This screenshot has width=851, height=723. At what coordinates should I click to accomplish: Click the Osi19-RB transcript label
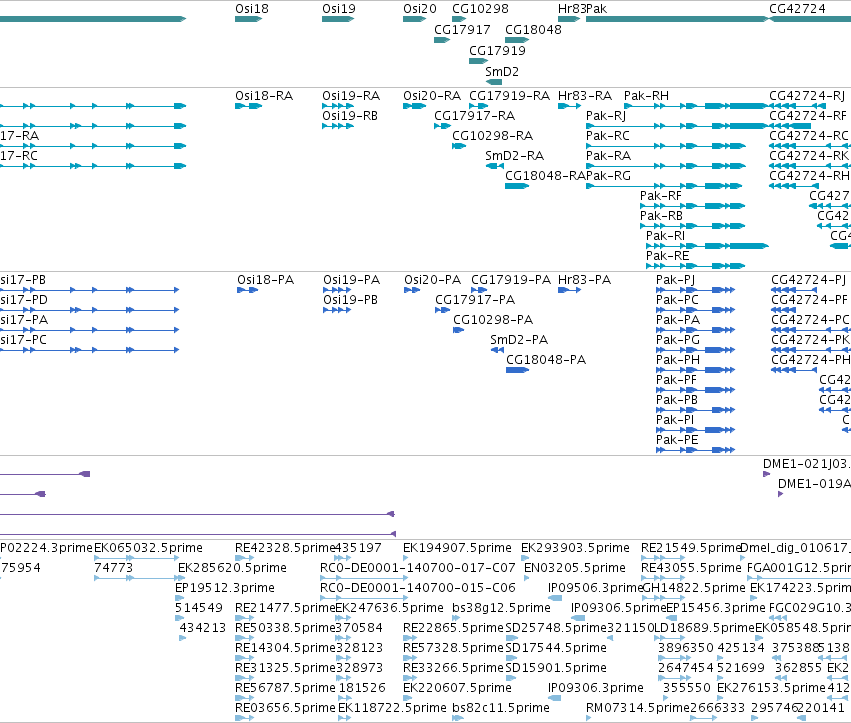(x=350, y=116)
